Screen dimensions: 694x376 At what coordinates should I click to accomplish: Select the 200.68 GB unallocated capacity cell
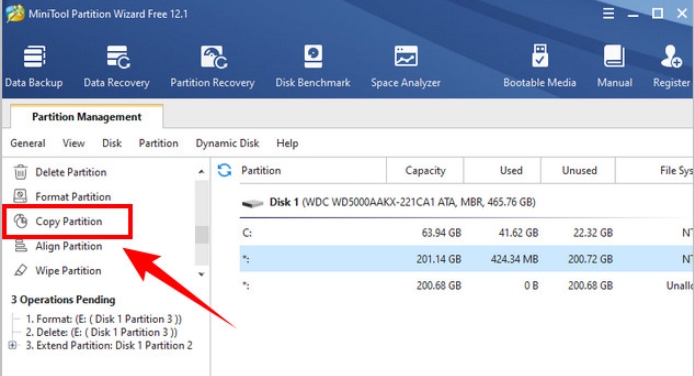click(439, 285)
